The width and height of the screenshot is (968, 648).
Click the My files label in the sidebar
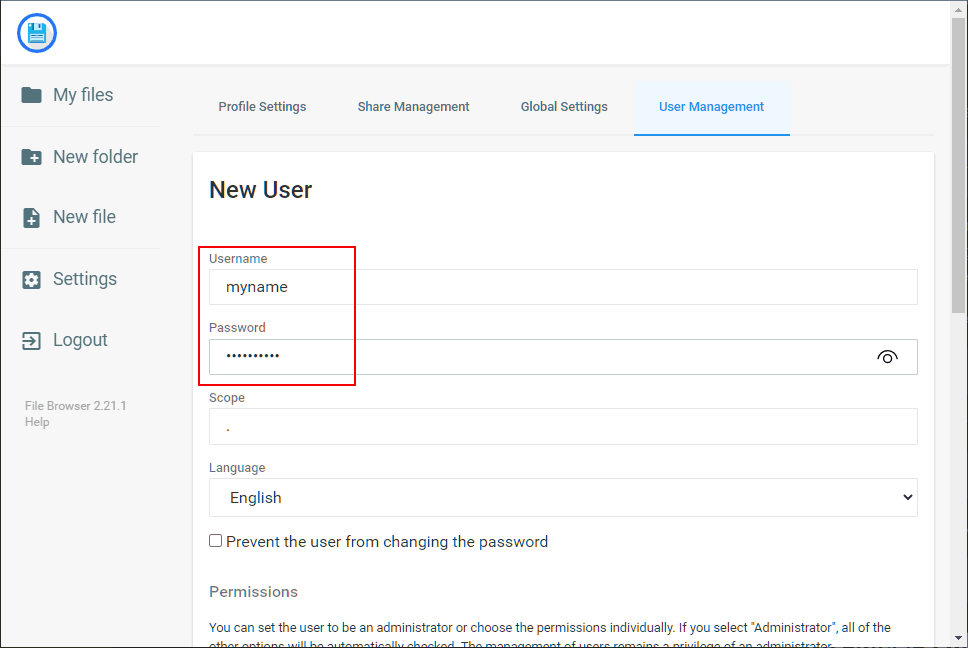pos(83,95)
